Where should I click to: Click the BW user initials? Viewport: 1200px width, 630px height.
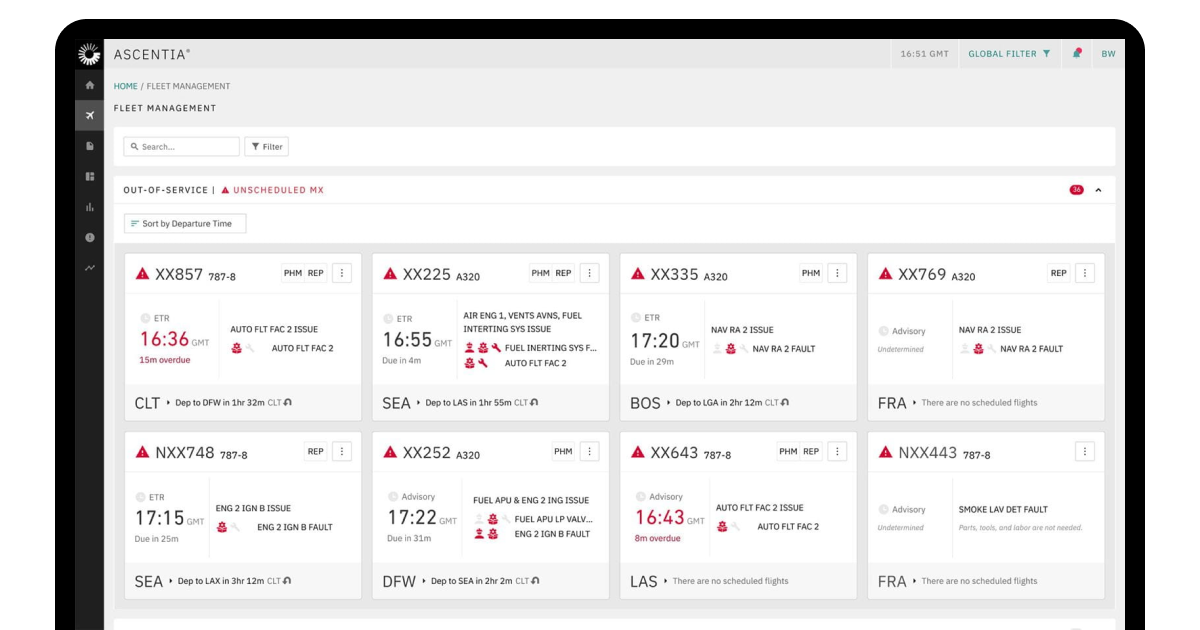[x=1108, y=54]
